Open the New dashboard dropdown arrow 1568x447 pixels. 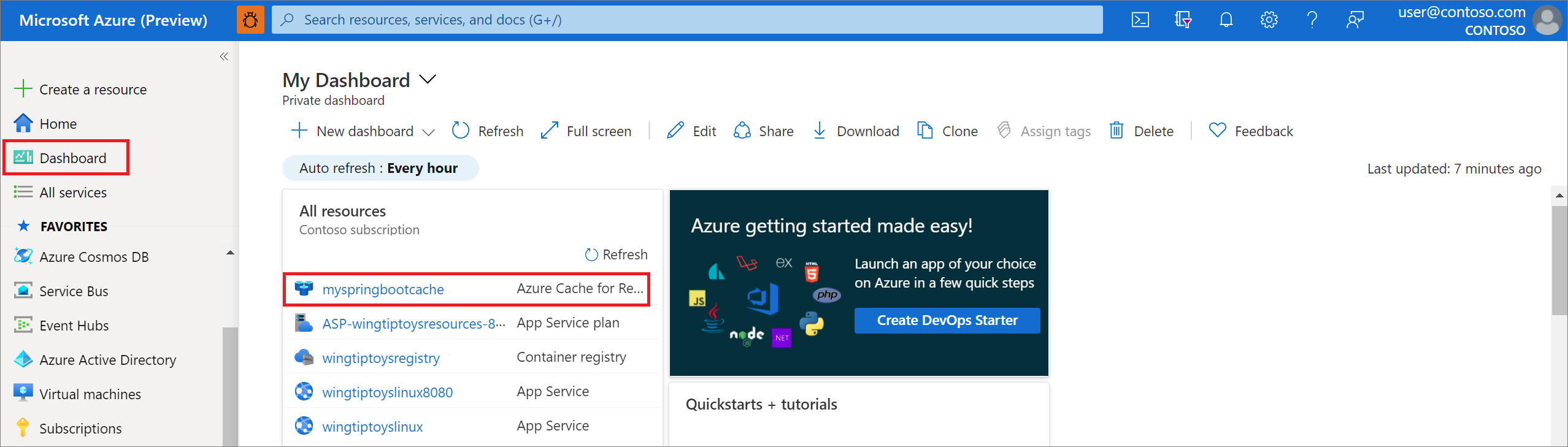429,132
